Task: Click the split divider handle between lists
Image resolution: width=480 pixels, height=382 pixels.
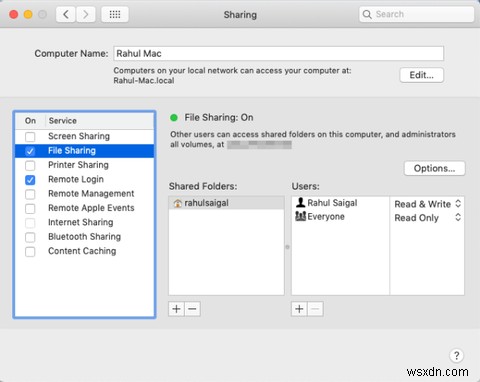Action: pyautogui.click(x=287, y=247)
